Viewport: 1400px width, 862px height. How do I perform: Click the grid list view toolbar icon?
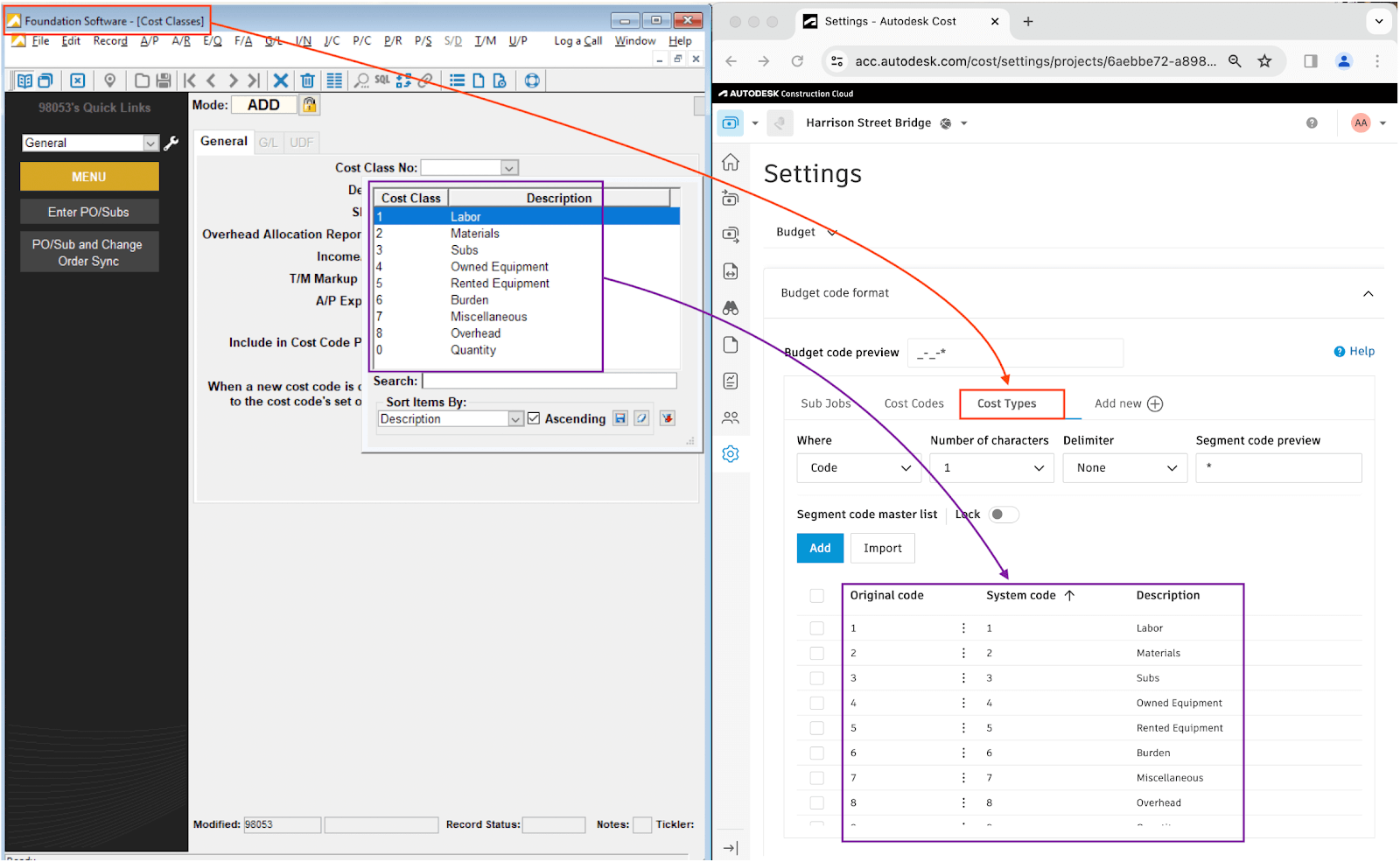334,81
